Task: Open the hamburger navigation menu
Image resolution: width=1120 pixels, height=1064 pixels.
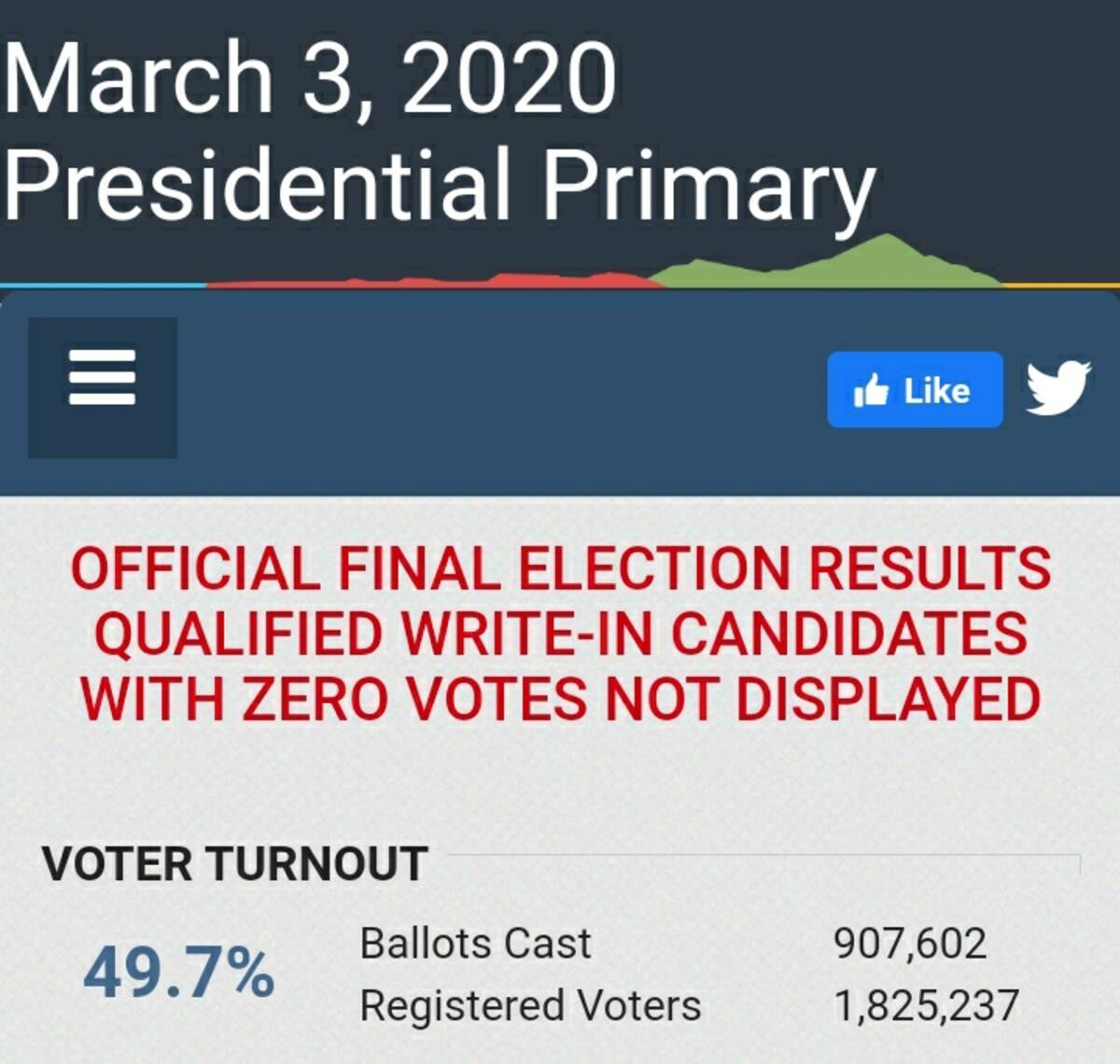Action: 103,387
